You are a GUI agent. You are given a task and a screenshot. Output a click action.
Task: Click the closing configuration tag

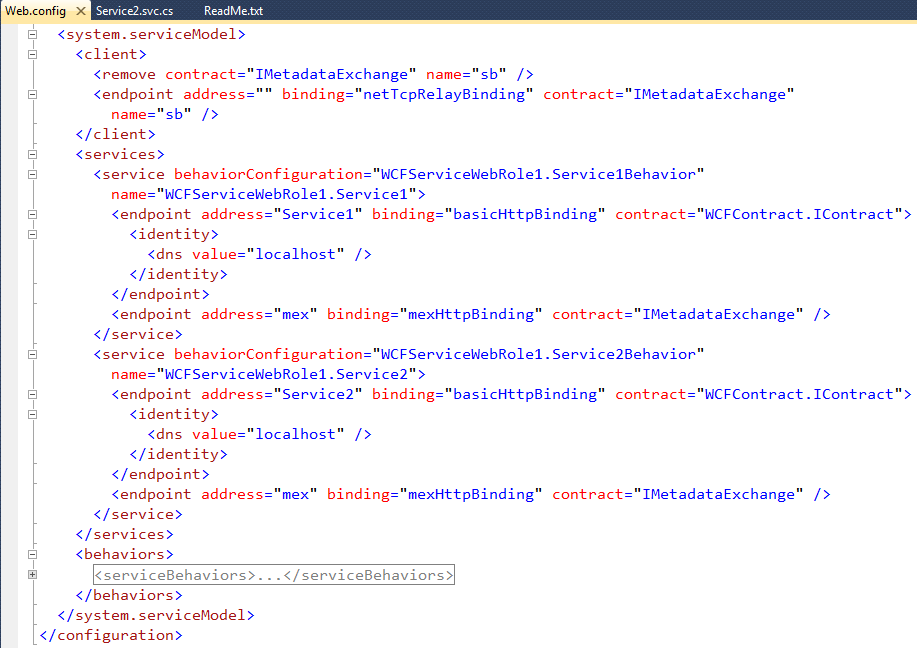click(110, 635)
